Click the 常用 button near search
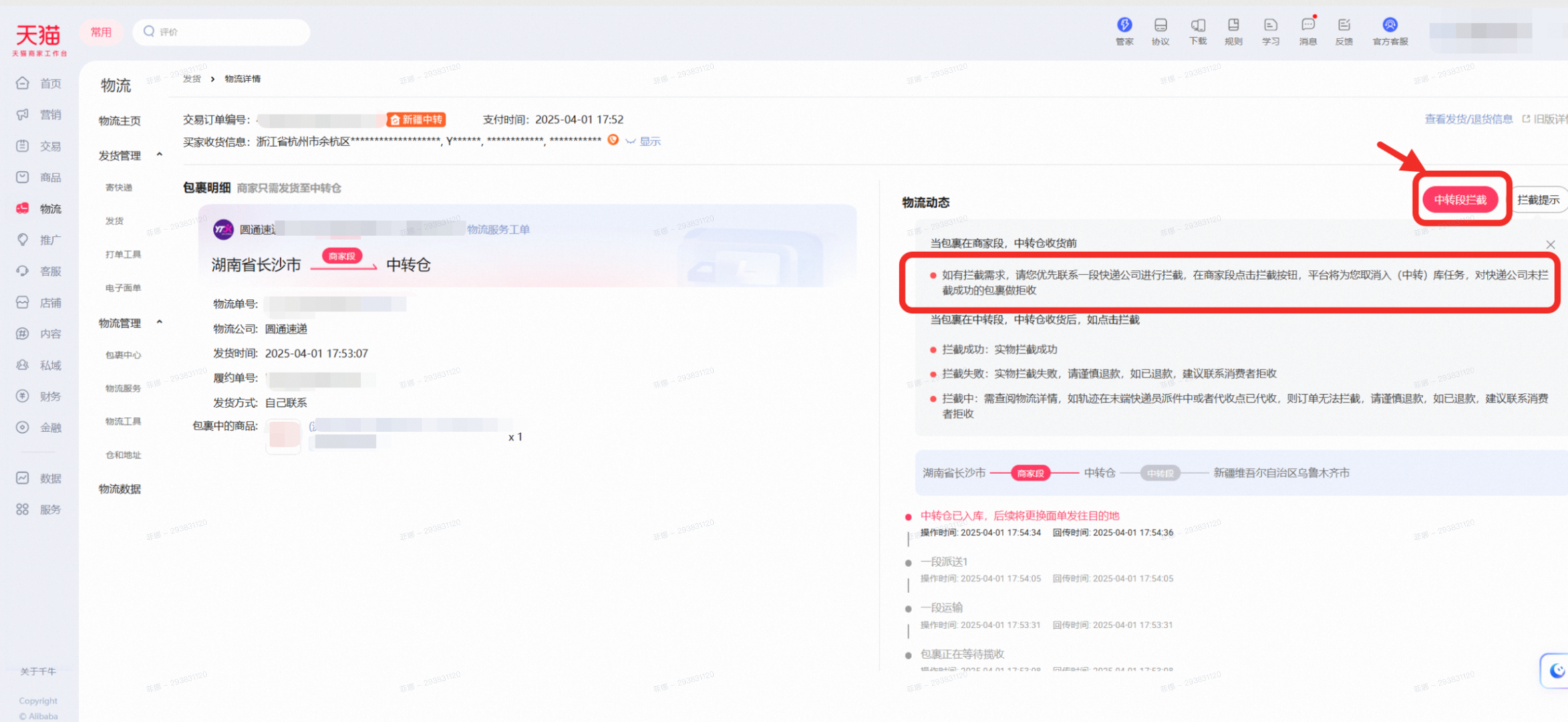 (101, 32)
